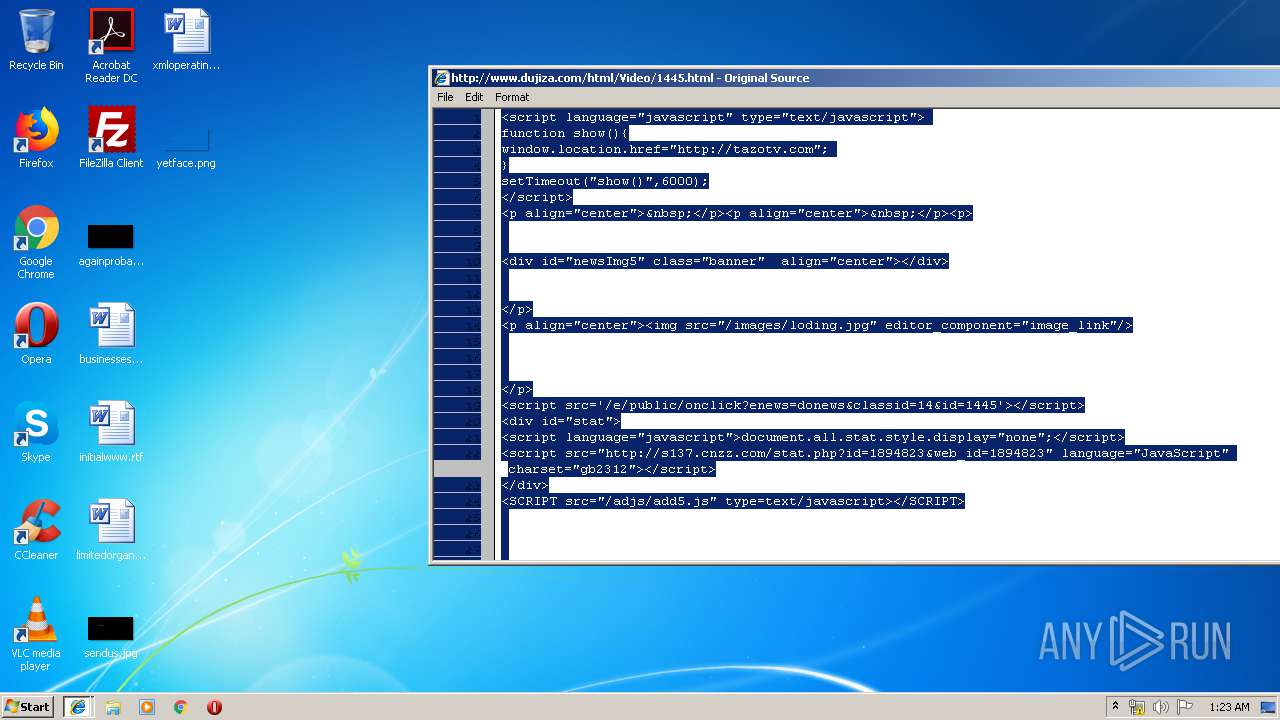Click the Show desktop button at the taskbar's end

coord(1268,707)
